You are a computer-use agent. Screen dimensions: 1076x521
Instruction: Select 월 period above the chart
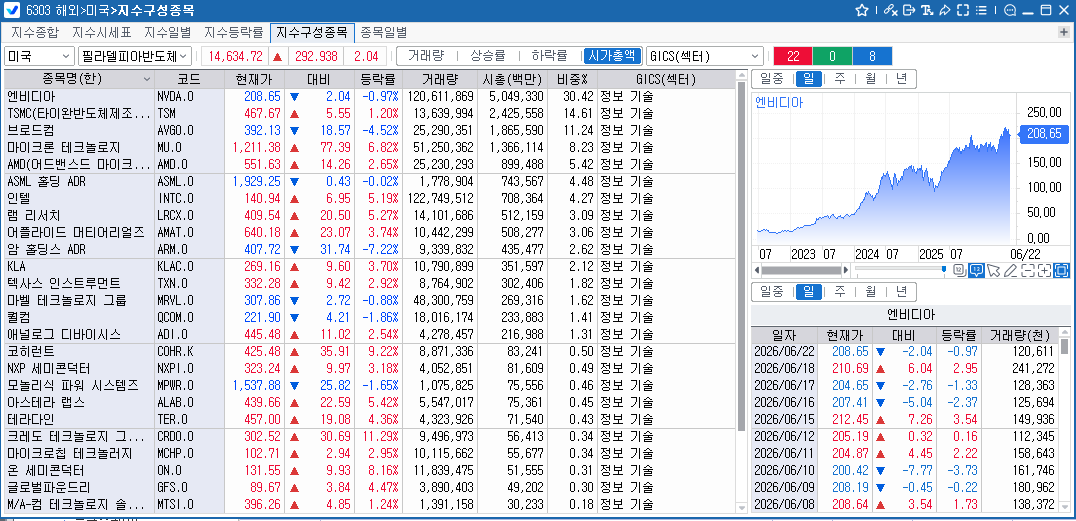point(870,79)
